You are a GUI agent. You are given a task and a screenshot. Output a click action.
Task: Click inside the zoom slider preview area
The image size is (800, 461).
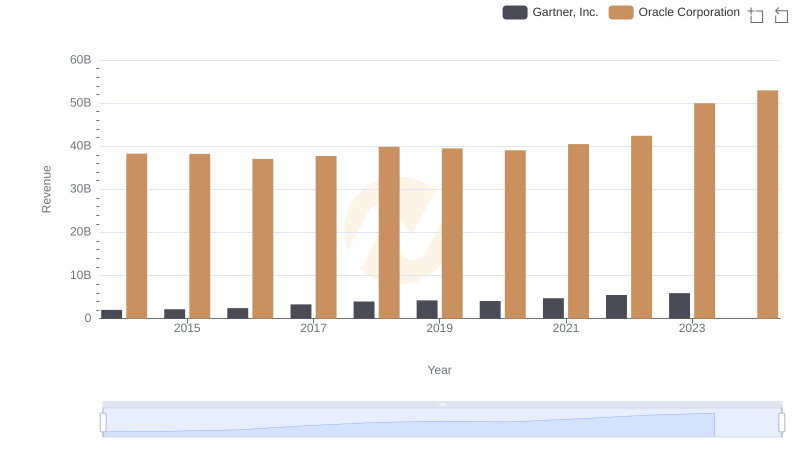[442, 423]
